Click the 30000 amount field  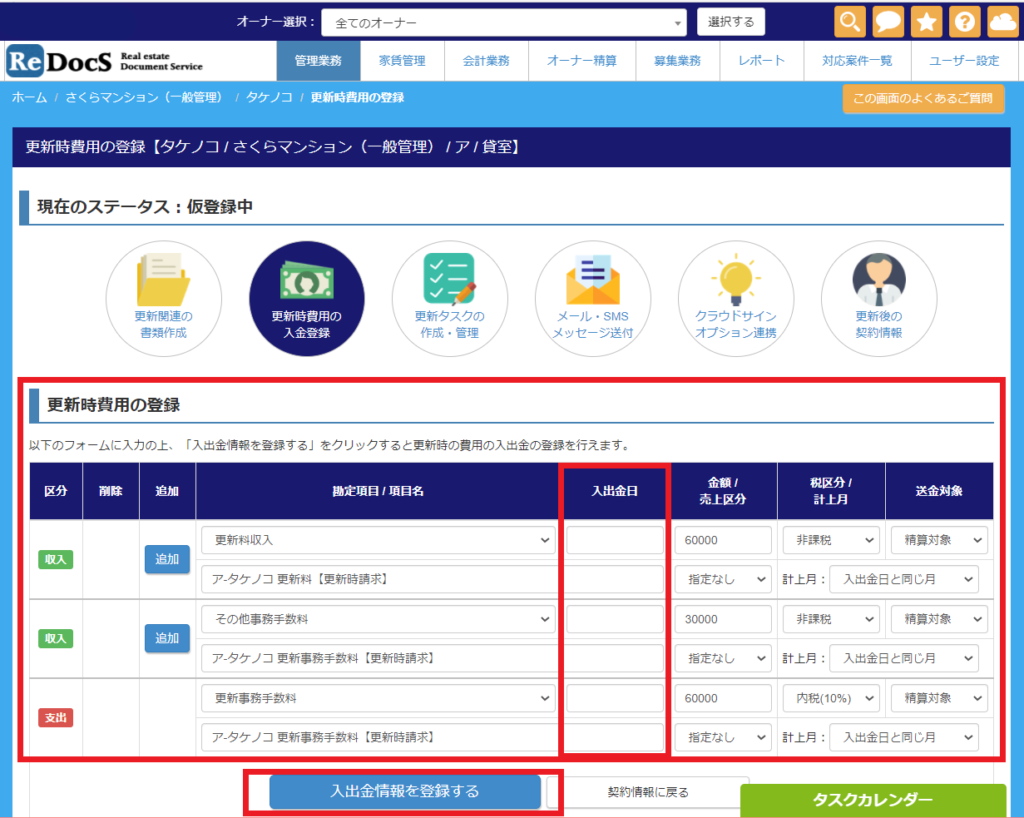tap(723, 619)
